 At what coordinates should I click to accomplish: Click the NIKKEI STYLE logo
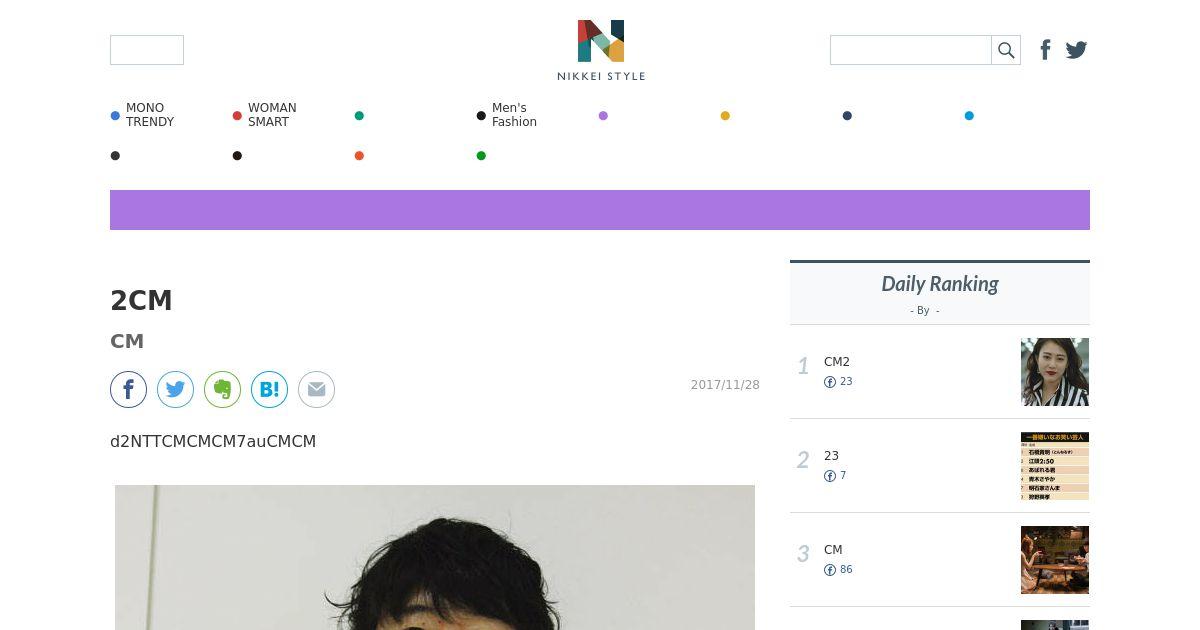[x=601, y=50]
